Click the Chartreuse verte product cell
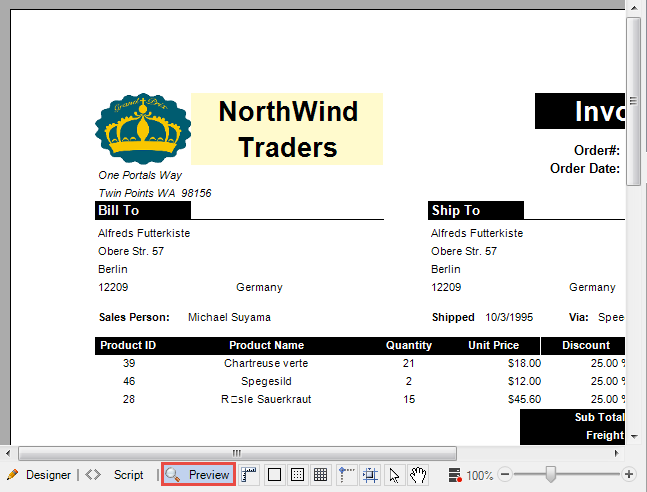 tap(266, 363)
